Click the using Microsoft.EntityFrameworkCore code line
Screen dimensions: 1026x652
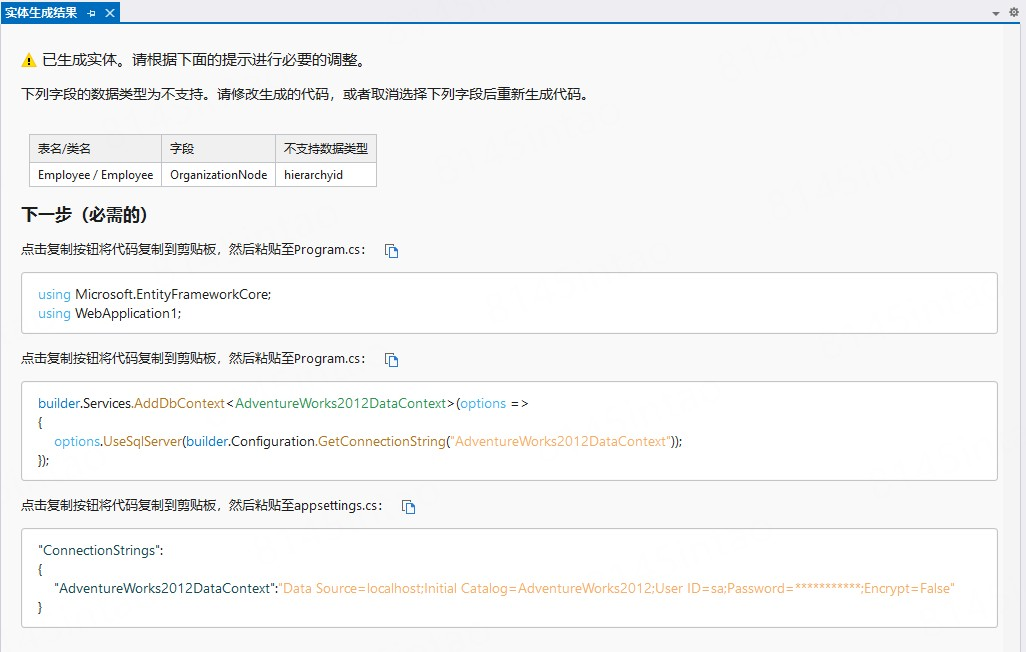click(x=155, y=294)
